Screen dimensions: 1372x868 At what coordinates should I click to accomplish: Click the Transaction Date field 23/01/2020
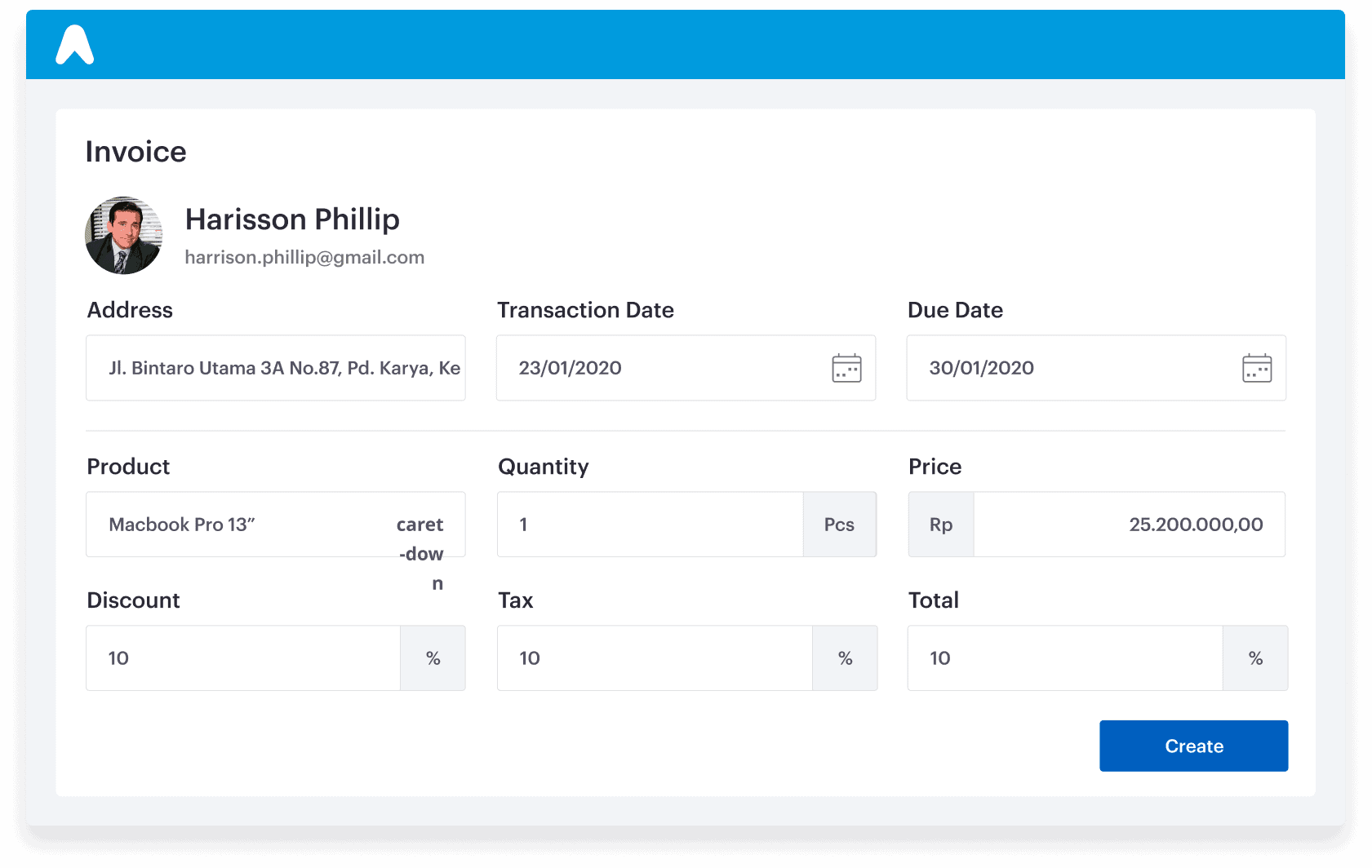pyautogui.click(x=686, y=368)
